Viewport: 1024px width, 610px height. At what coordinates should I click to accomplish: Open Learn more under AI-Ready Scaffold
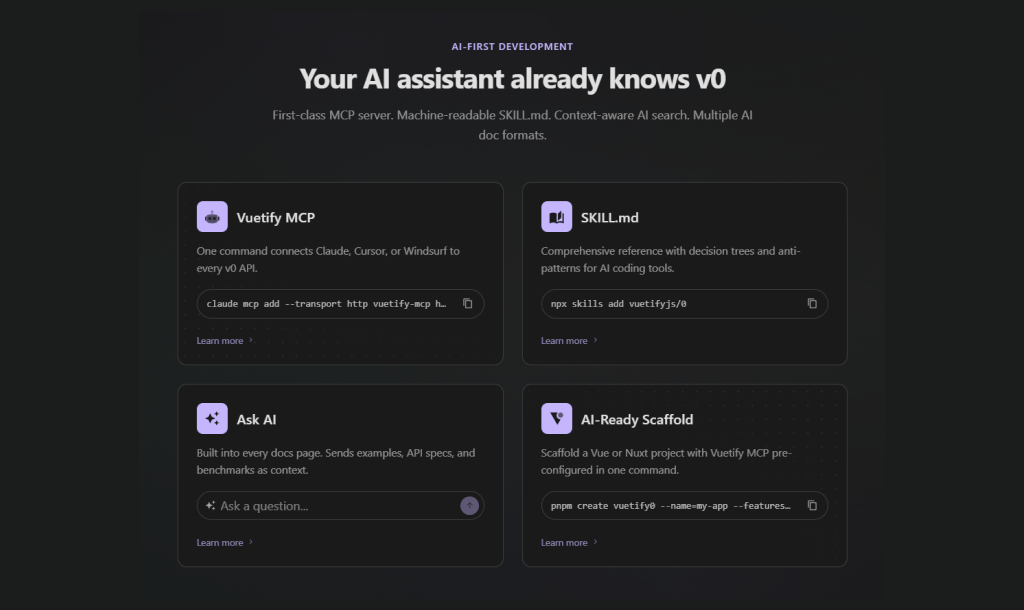[x=568, y=542]
